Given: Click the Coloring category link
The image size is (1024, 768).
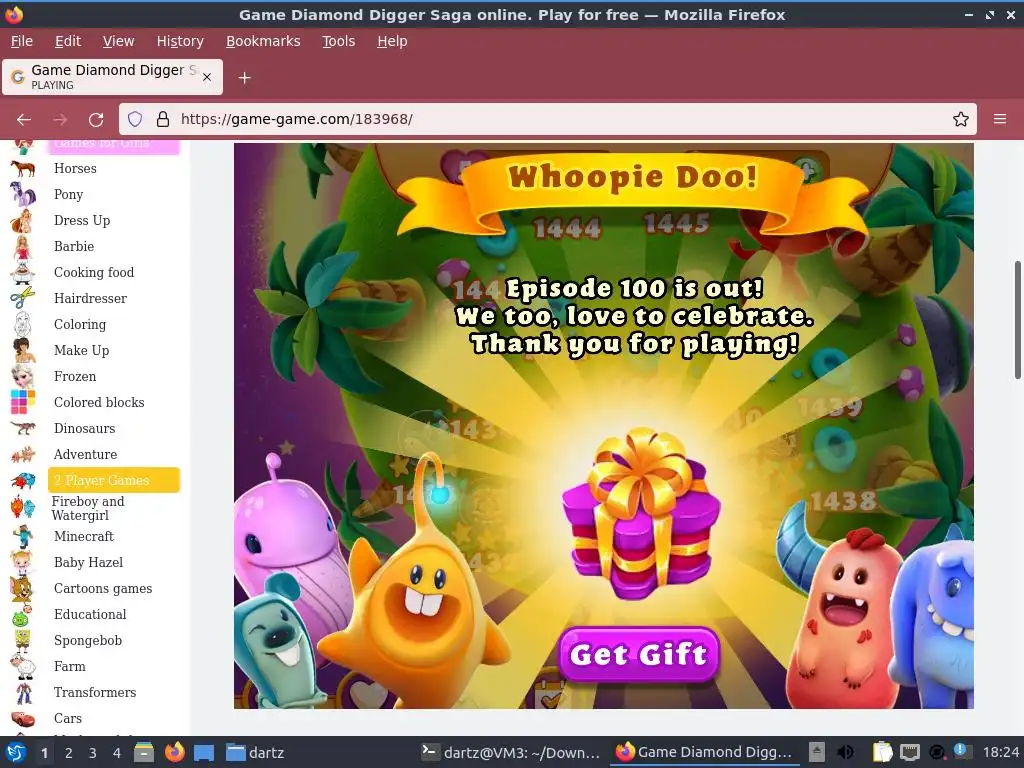Looking at the screenshot, I should click(80, 325).
